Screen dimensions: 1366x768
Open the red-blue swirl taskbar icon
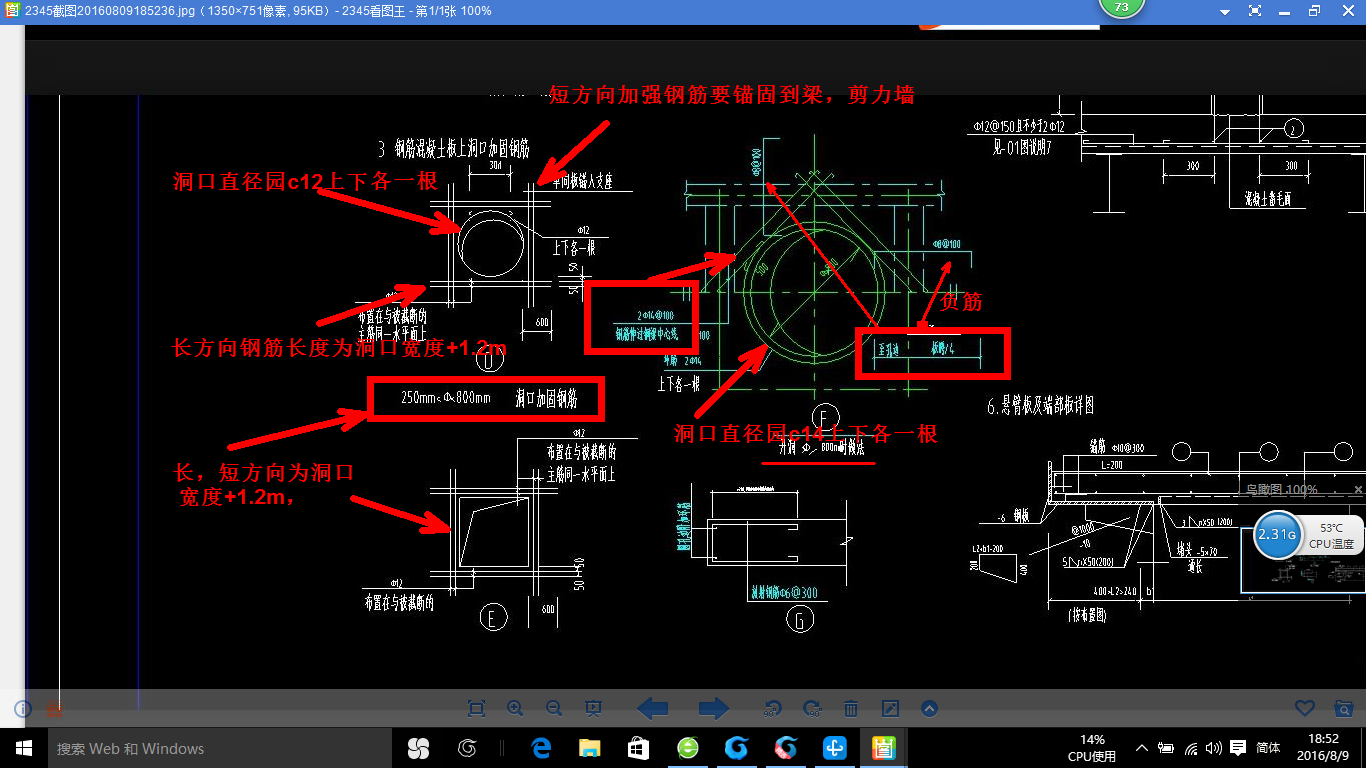click(785, 748)
